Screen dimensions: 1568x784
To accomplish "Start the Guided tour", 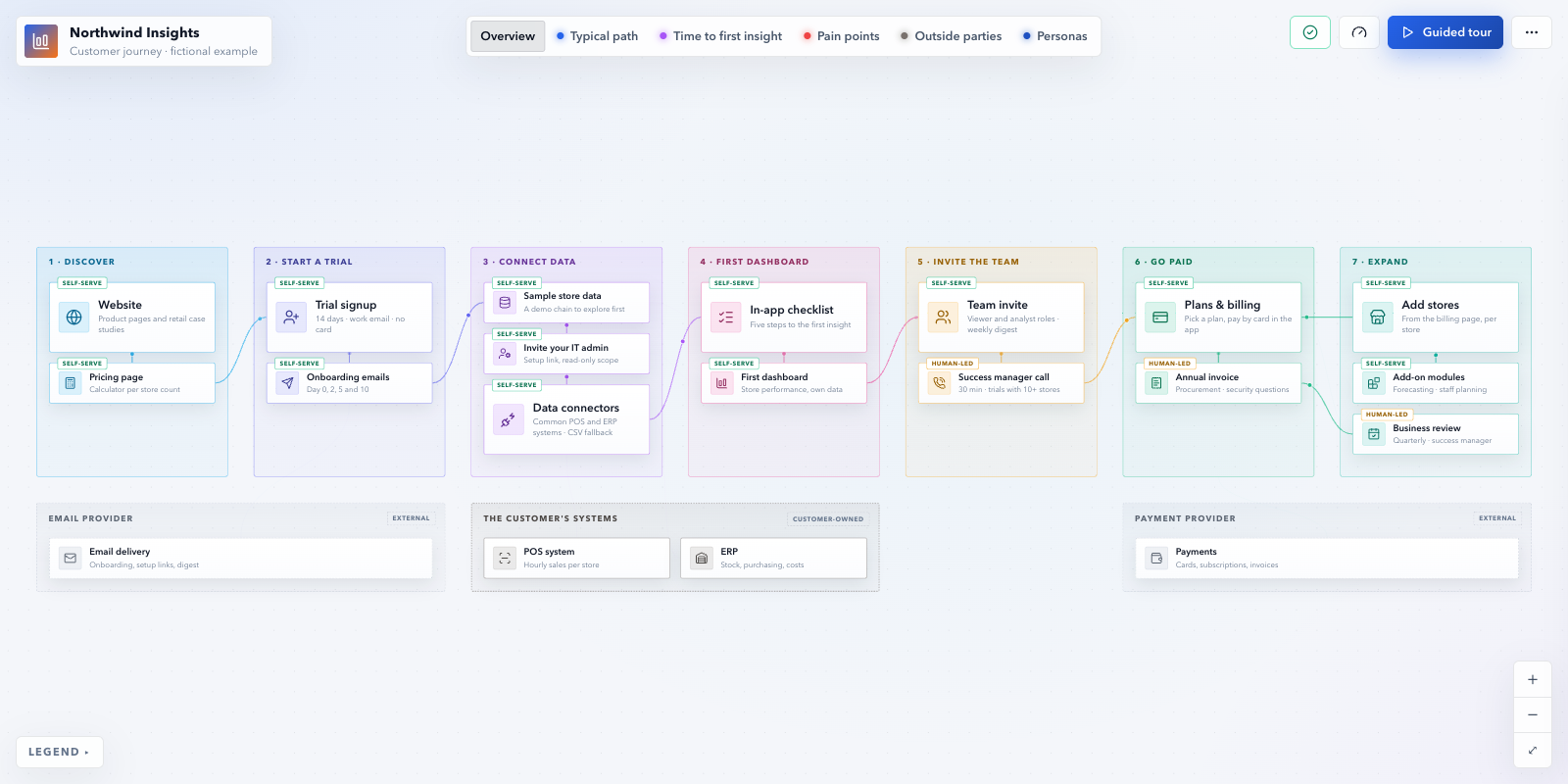I will tap(1445, 32).
